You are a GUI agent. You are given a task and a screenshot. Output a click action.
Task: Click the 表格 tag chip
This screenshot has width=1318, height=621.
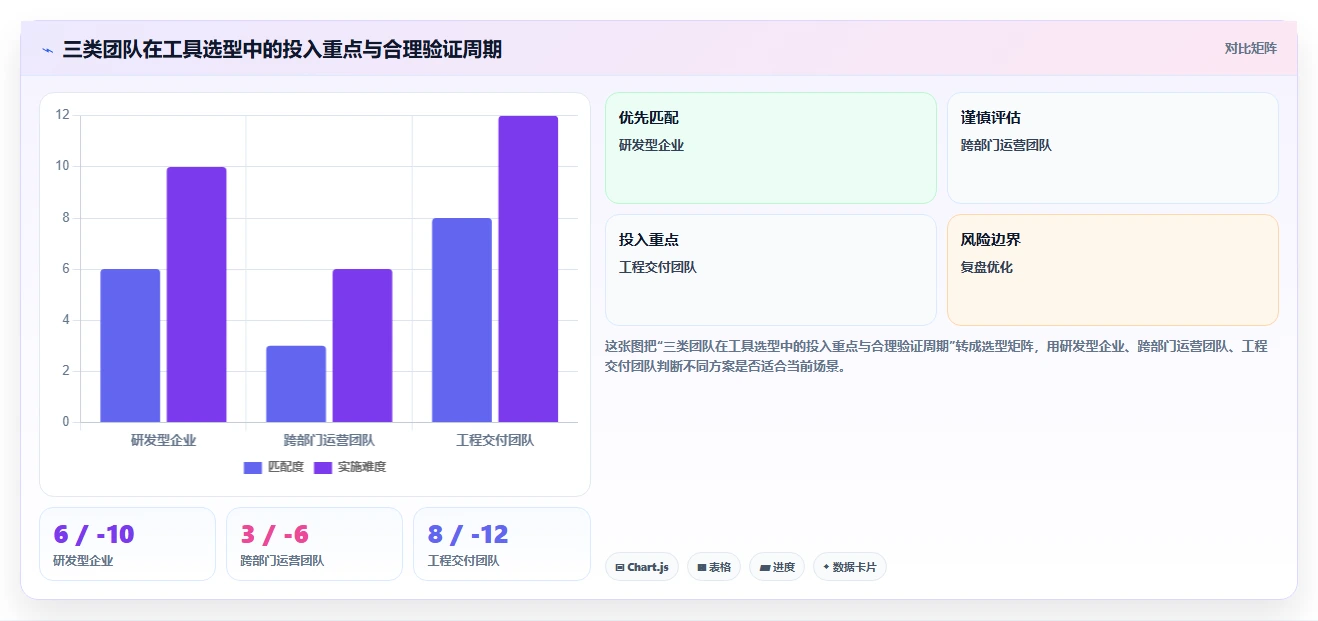pos(714,567)
